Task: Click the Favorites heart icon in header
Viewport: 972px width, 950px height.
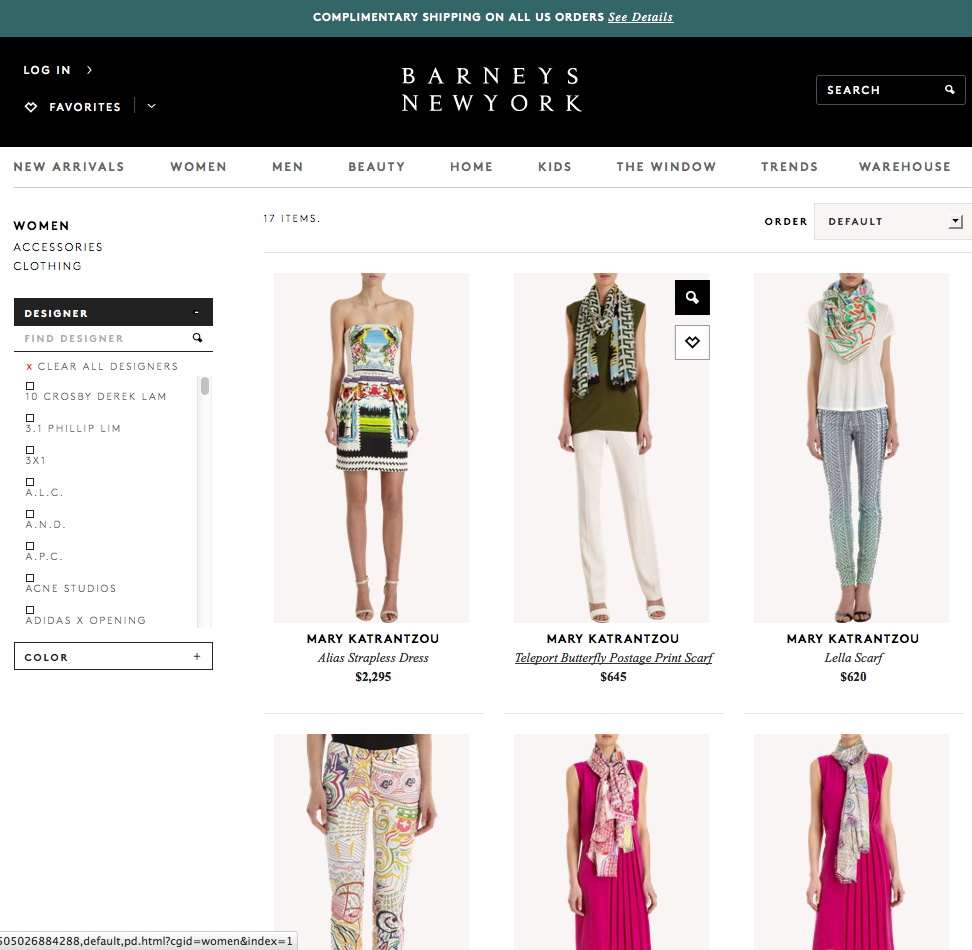Action: pos(31,107)
